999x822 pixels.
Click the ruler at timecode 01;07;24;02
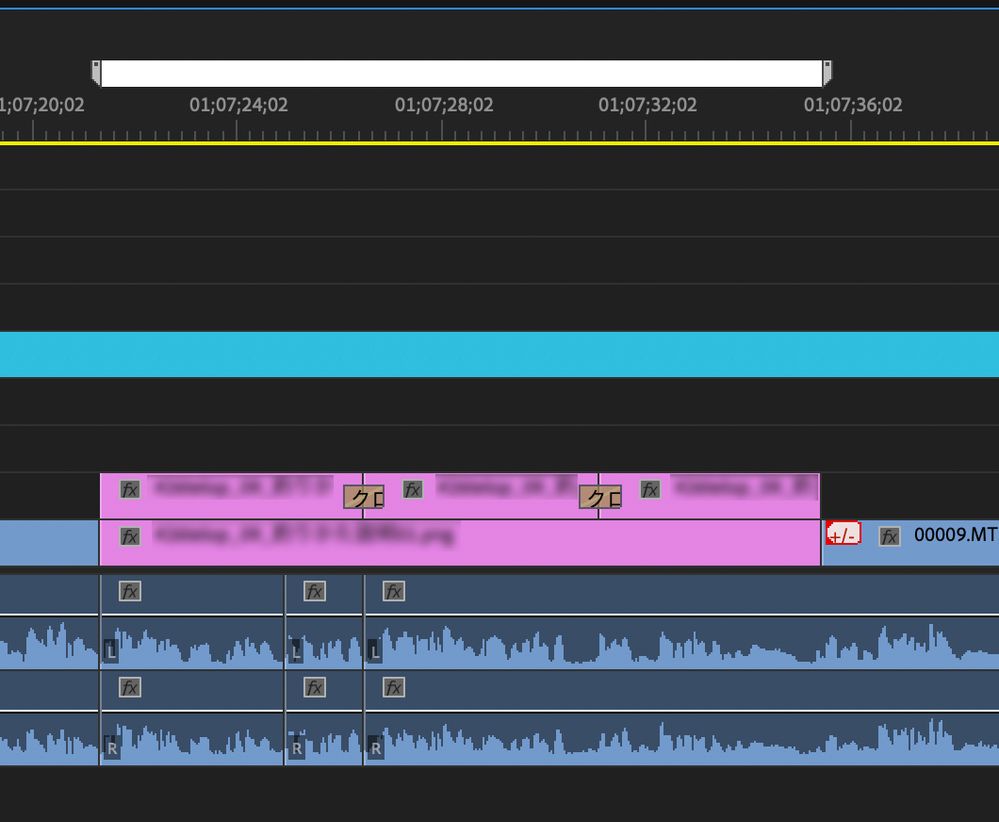point(238,105)
